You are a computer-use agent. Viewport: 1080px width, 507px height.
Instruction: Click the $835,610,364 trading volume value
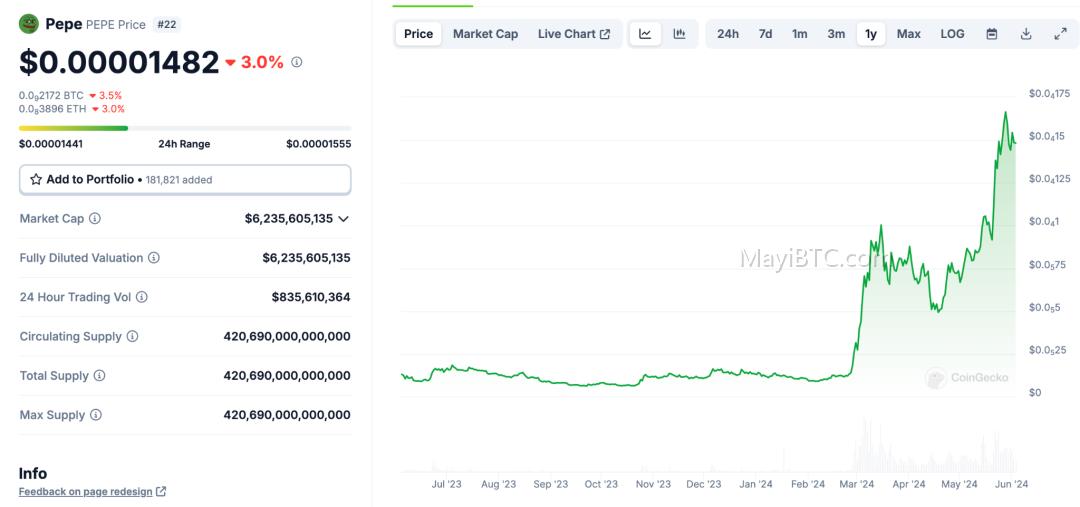coord(311,297)
